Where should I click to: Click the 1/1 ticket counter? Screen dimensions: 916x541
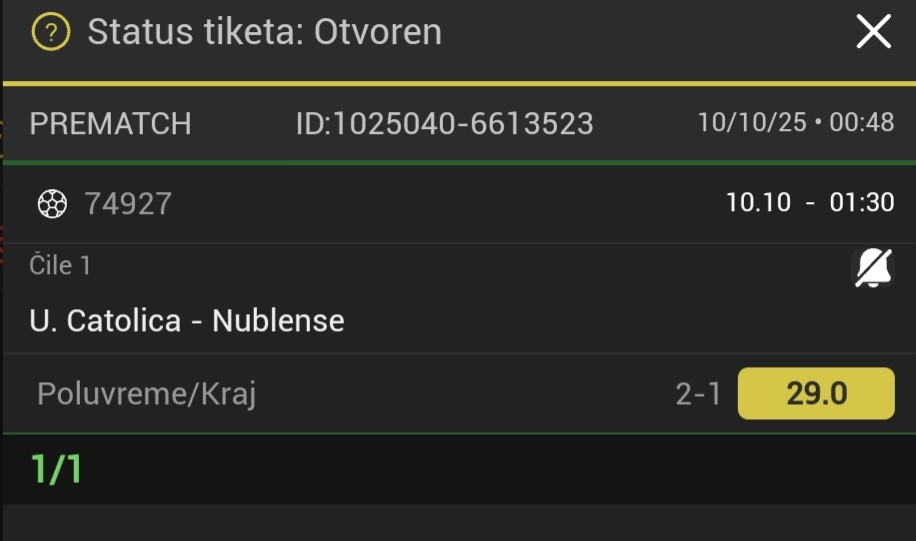click(x=56, y=469)
